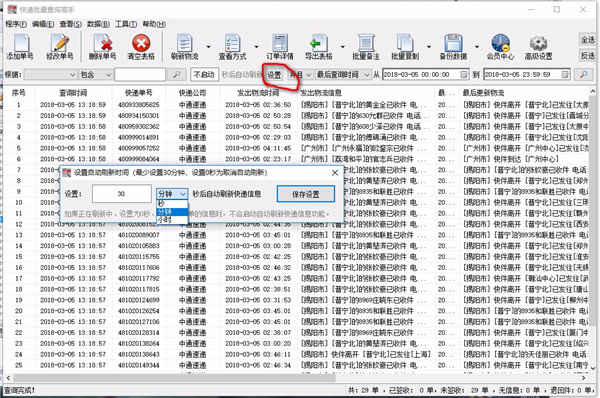Click the 反选 invert selection button
Viewport: 600px width, 398px height.
588,56
